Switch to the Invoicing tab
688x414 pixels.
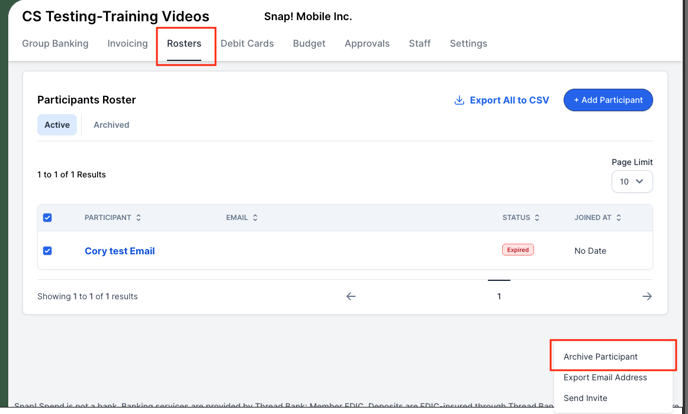[x=127, y=43]
